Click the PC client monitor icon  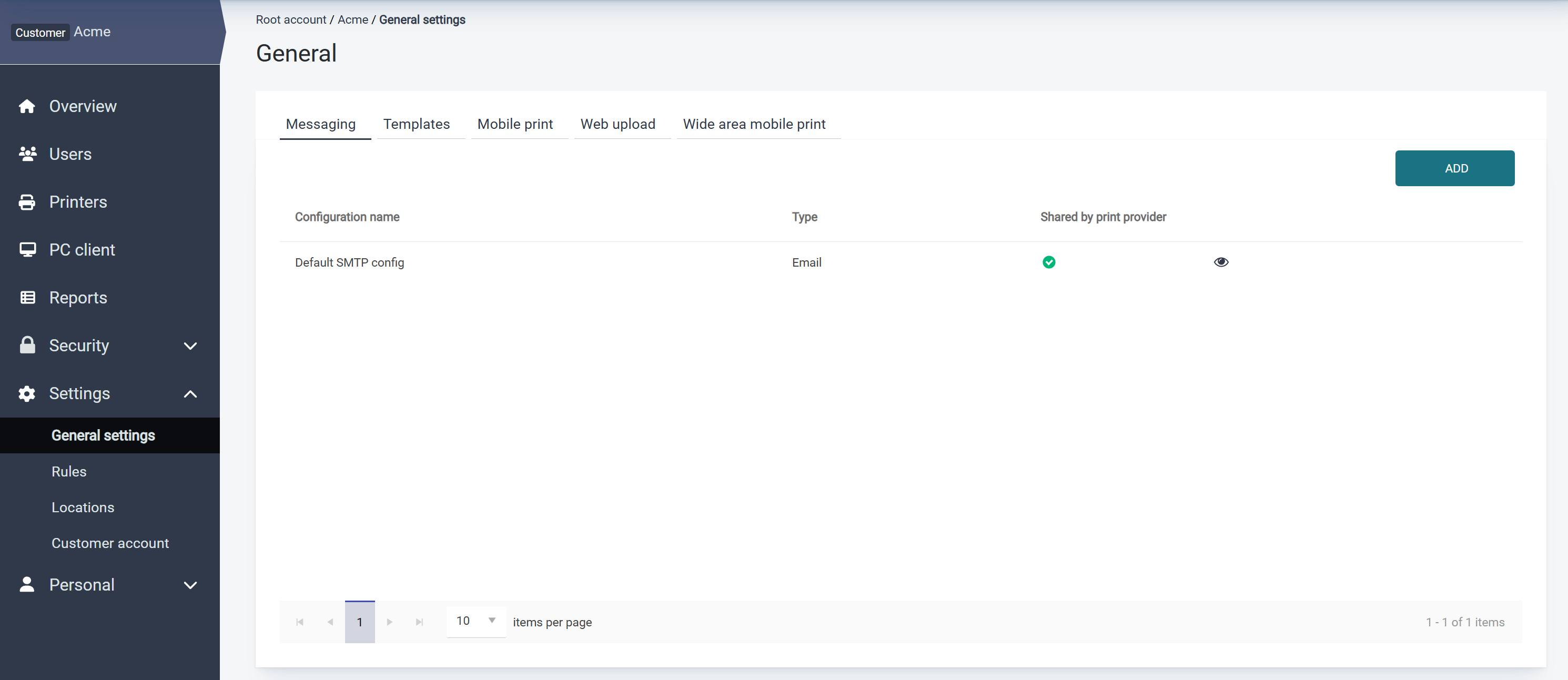[x=27, y=250]
